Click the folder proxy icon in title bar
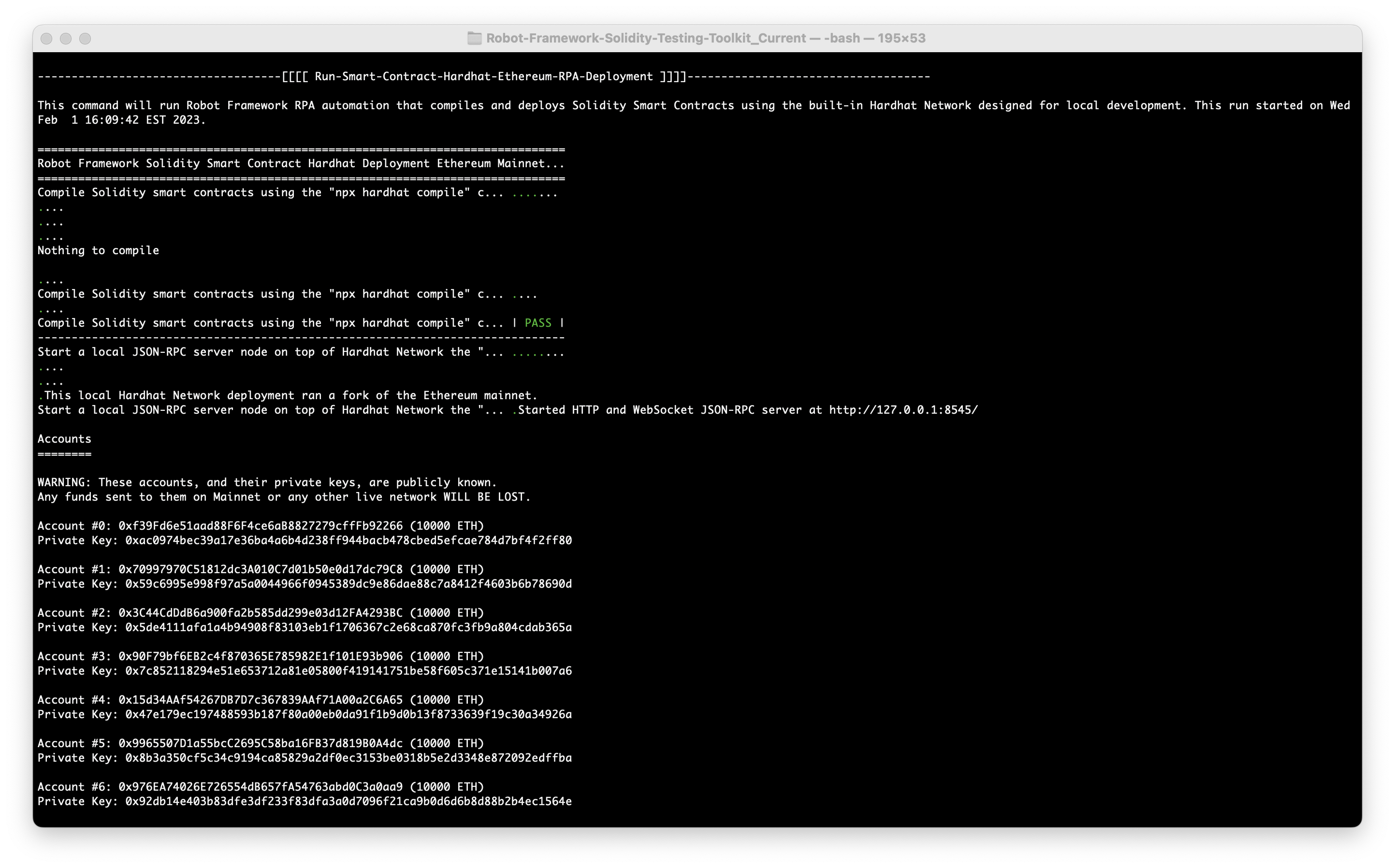This screenshot has height=868, width=1395. (474, 39)
